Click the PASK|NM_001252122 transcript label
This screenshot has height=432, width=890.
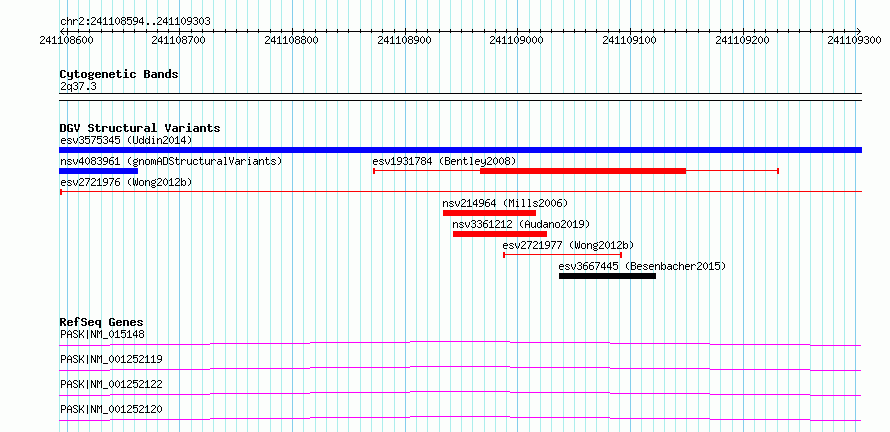tap(111, 384)
